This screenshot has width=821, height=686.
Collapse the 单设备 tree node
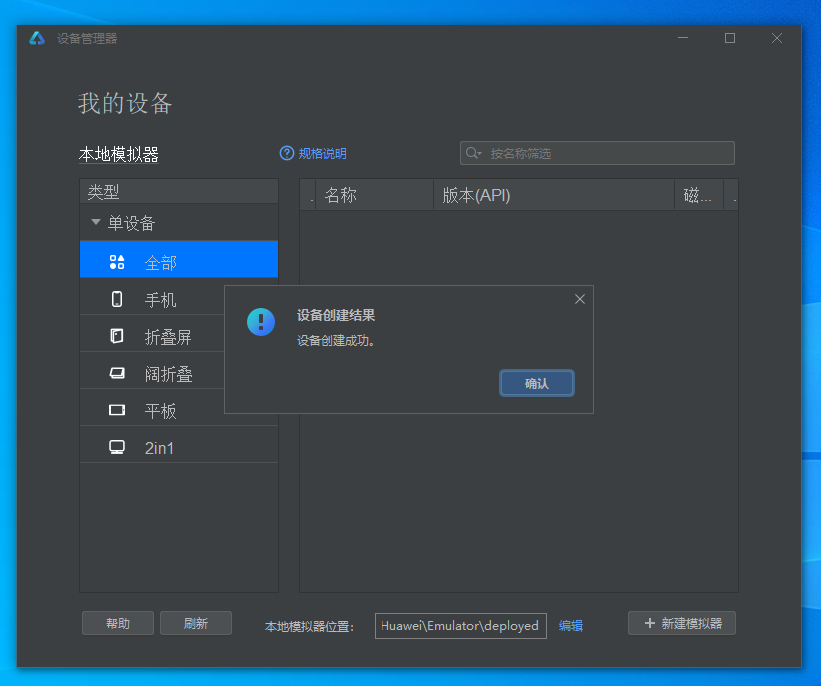click(96, 223)
